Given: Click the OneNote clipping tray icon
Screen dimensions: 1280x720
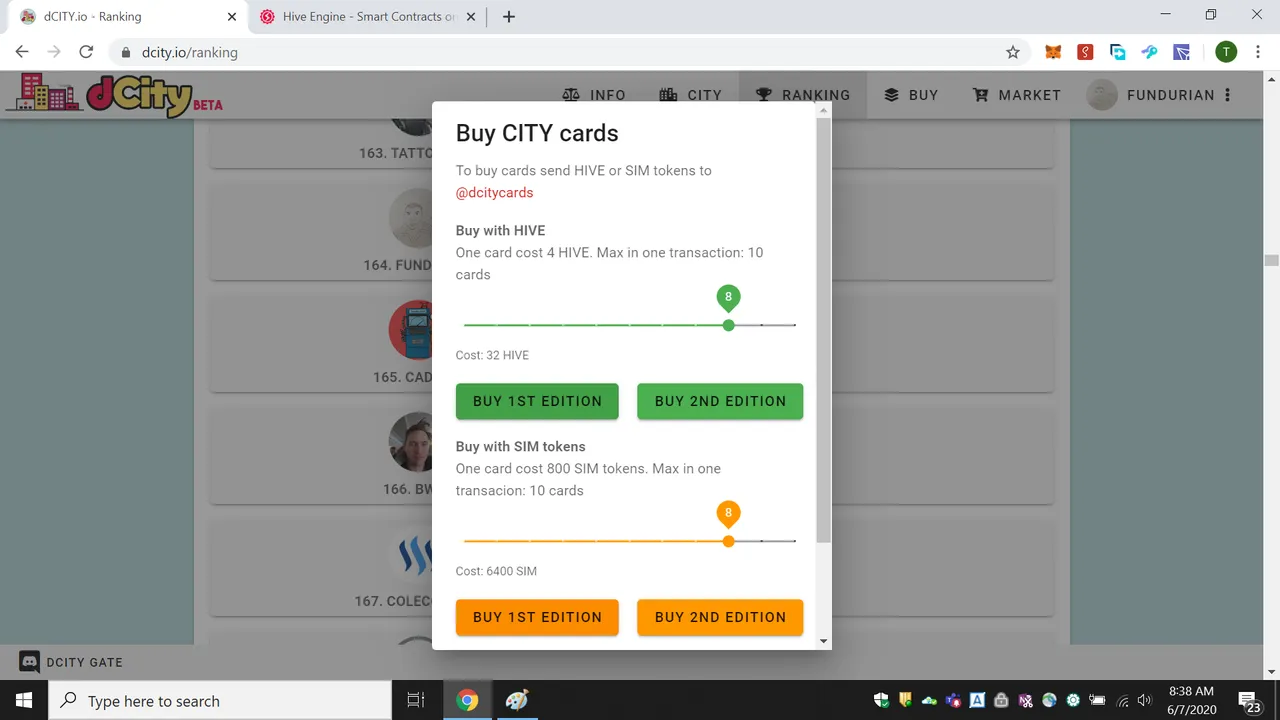Looking at the screenshot, I should tap(1025, 701).
